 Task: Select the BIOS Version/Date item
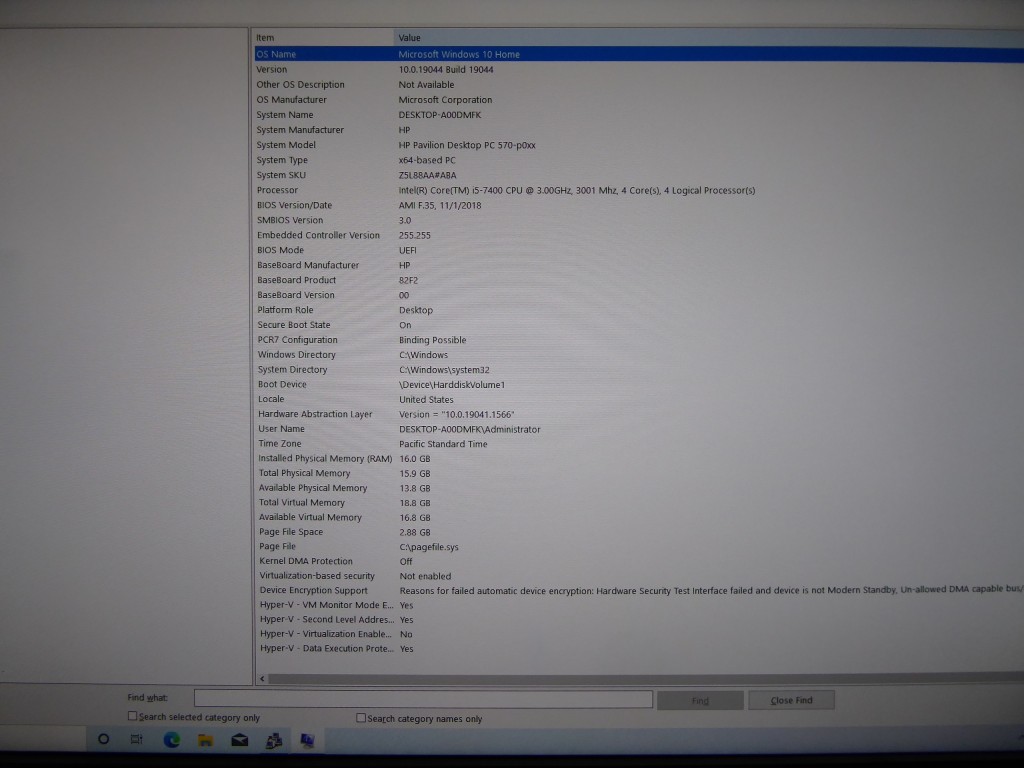click(295, 205)
